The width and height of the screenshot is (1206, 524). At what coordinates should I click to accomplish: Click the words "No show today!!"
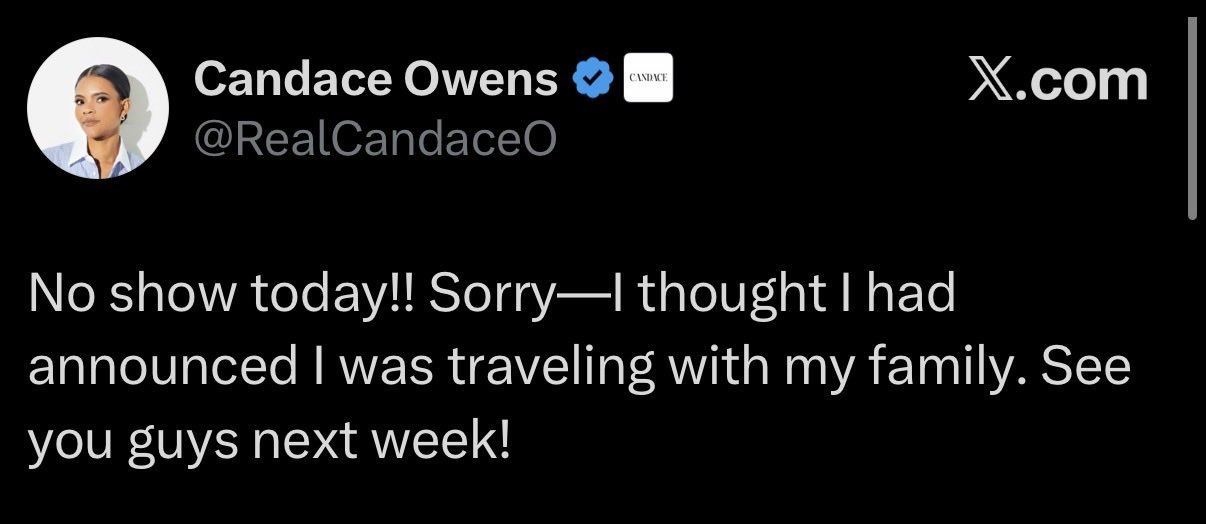(223, 295)
